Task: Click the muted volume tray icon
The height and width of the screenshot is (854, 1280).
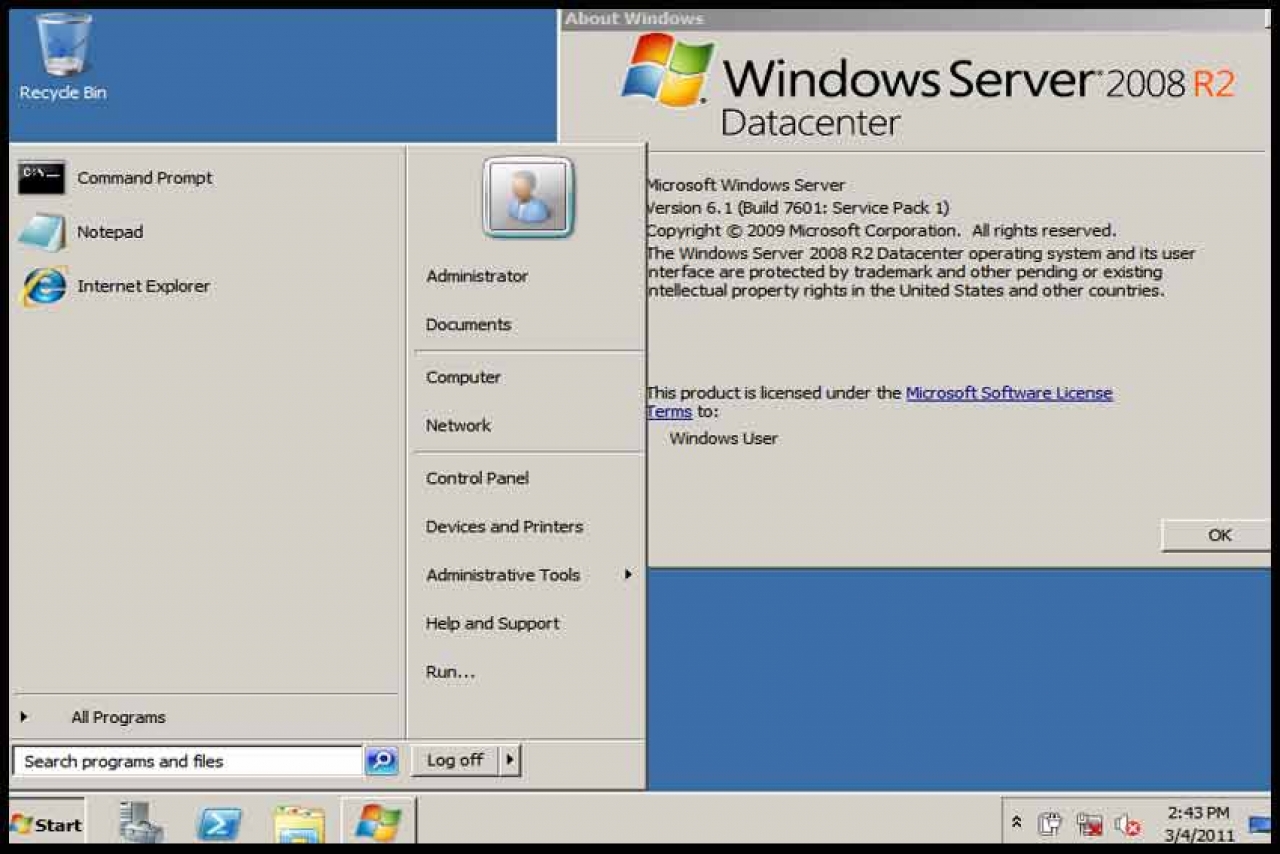Action: 1128,825
